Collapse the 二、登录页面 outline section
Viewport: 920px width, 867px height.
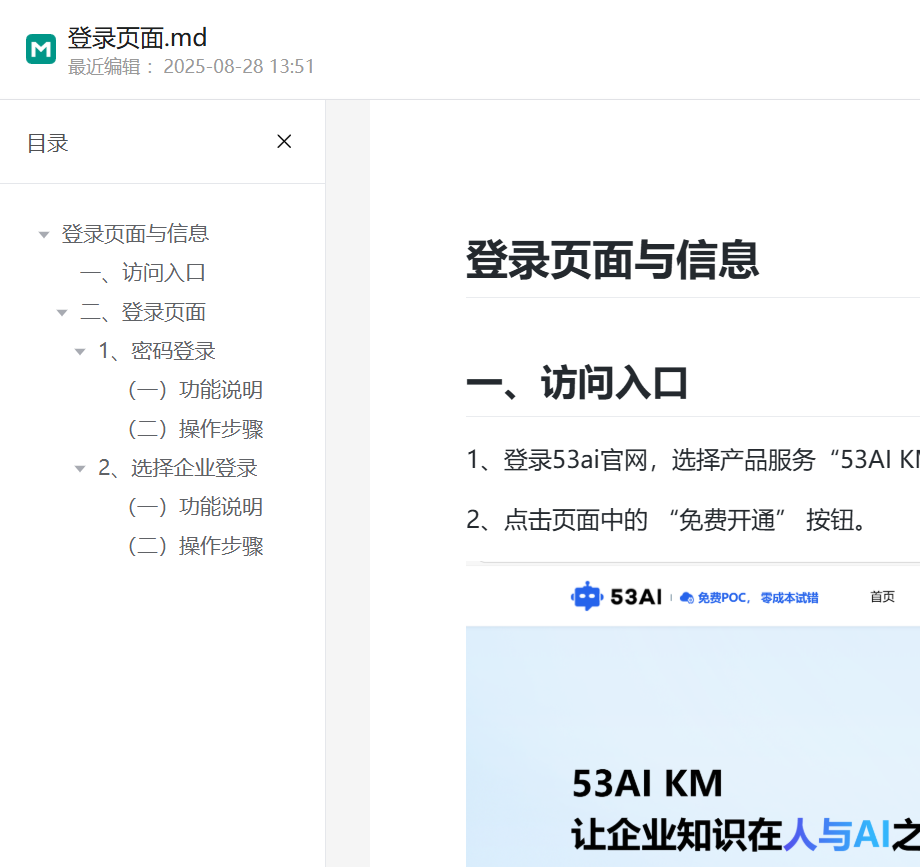(x=62, y=313)
